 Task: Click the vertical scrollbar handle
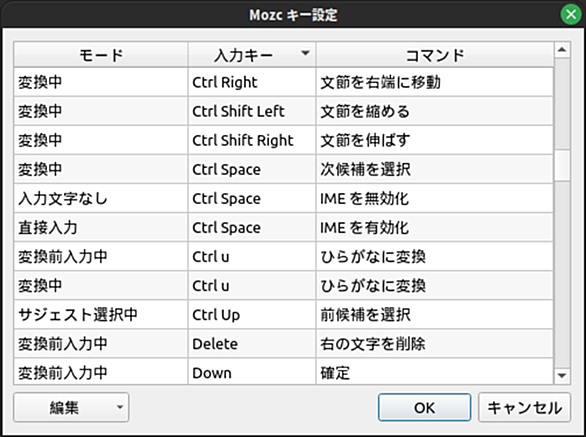click(562, 165)
